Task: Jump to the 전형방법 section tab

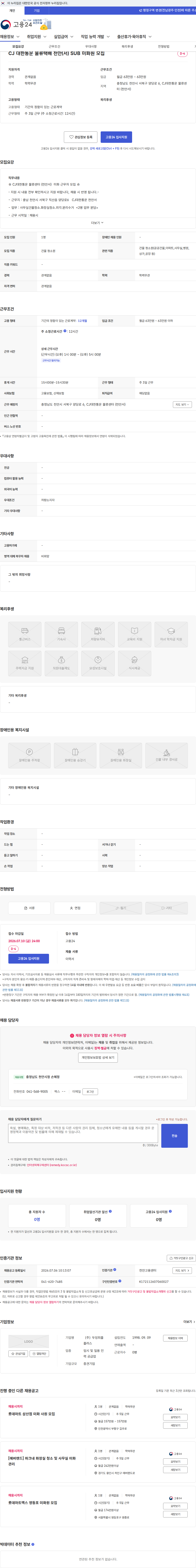Action: [164, 46]
